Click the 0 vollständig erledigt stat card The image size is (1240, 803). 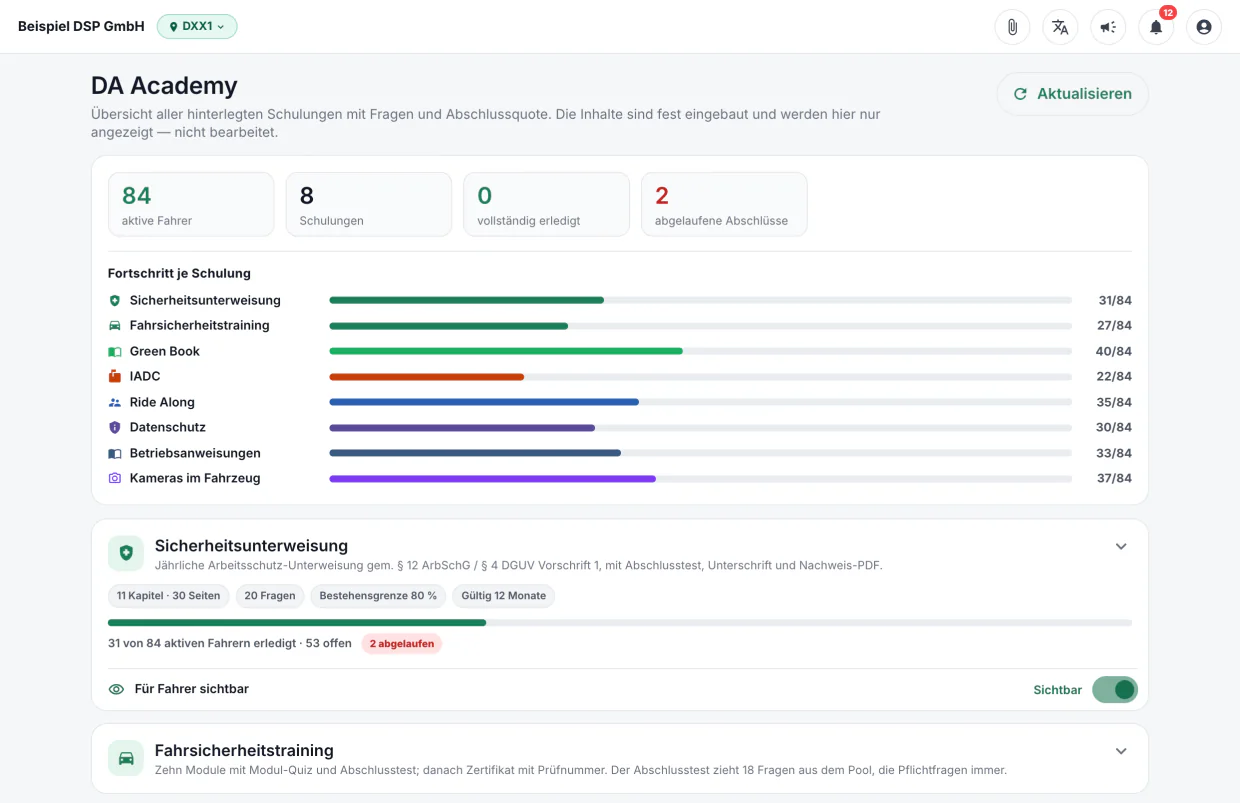pos(546,204)
